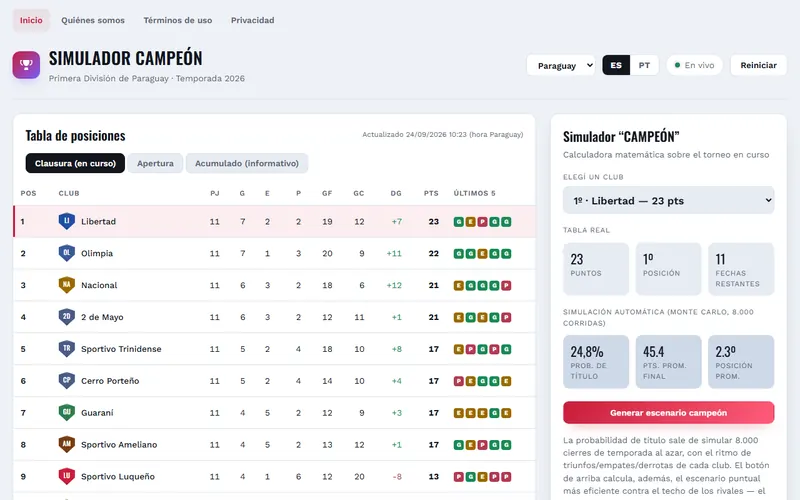Click the 2.3º Posición prom. card
The height and width of the screenshot is (500, 800).
[741, 362]
